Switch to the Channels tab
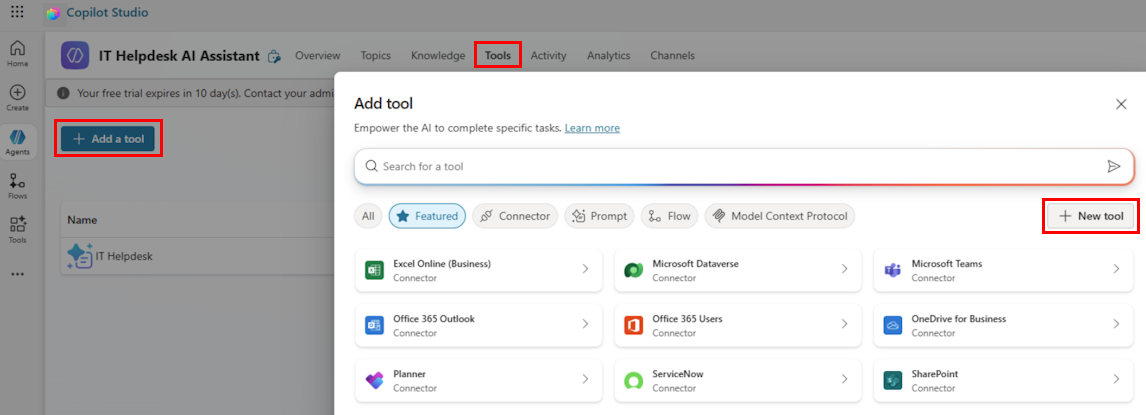1146x415 pixels. 672,56
